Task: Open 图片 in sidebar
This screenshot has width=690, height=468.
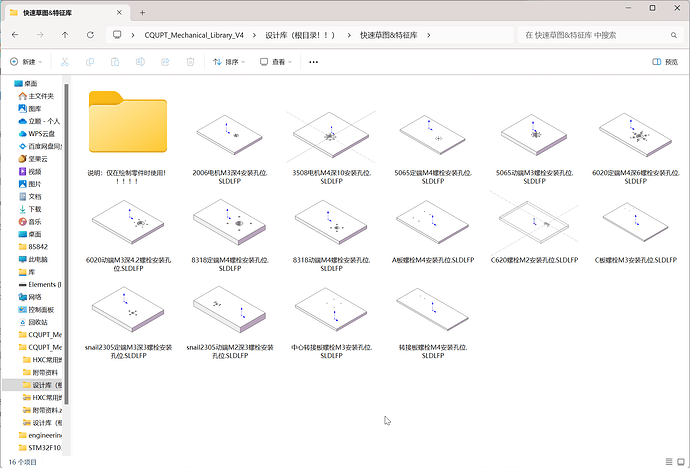Action: [30, 184]
